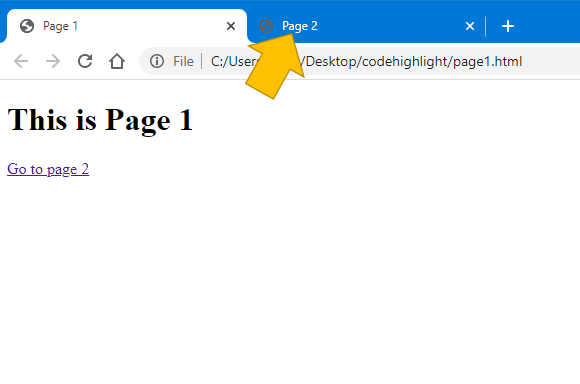Close the Page 2 tab
The height and width of the screenshot is (384, 580).
[470, 26]
